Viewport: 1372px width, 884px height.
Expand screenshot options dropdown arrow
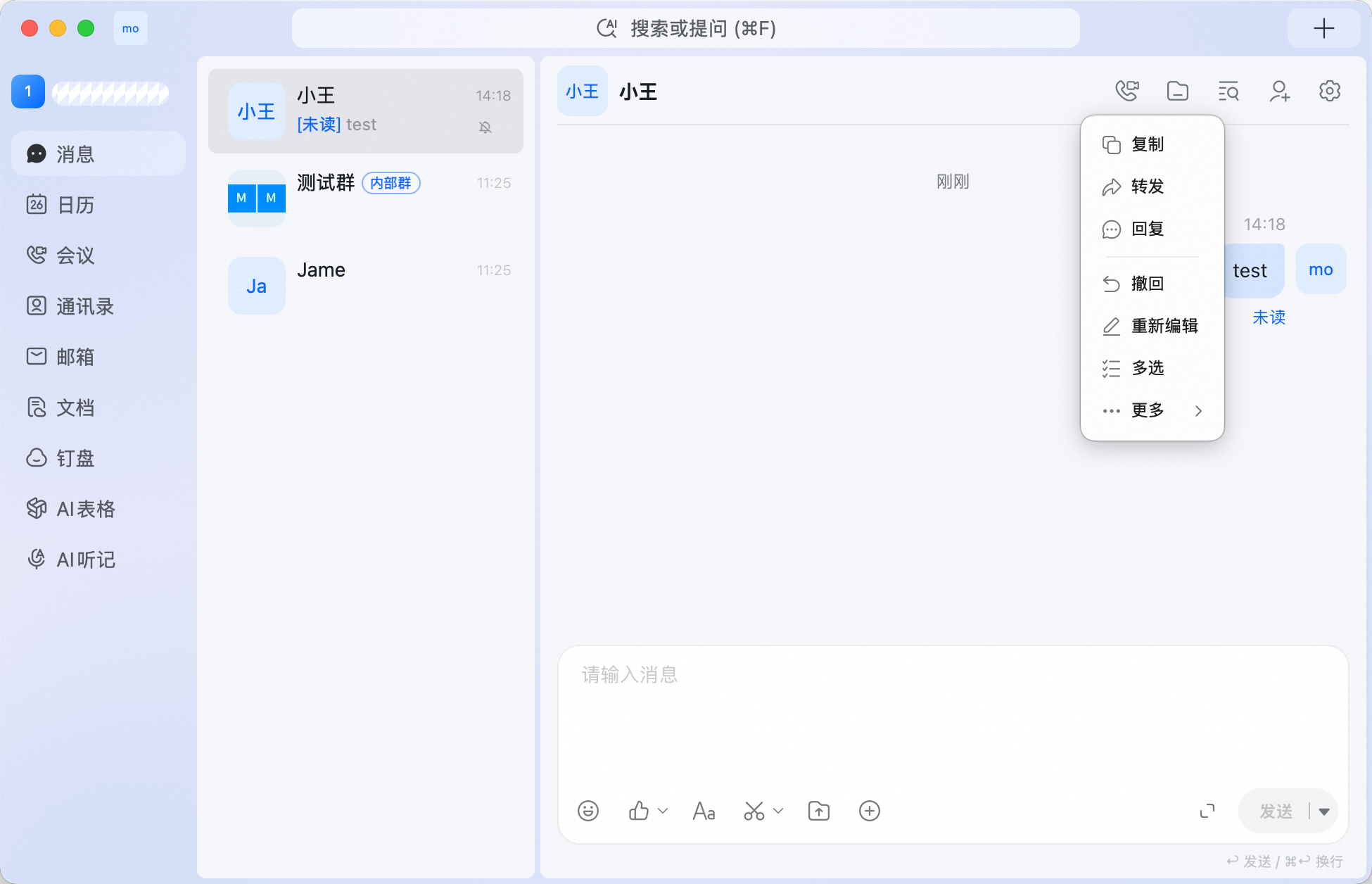[778, 811]
